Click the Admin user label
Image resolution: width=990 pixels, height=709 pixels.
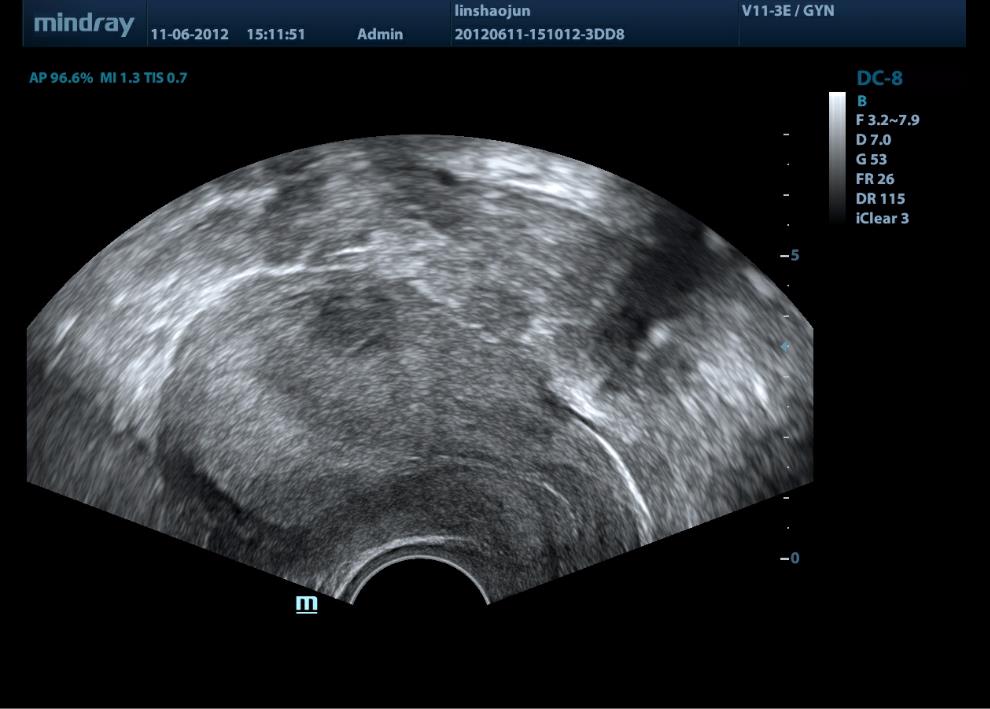(x=380, y=34)
